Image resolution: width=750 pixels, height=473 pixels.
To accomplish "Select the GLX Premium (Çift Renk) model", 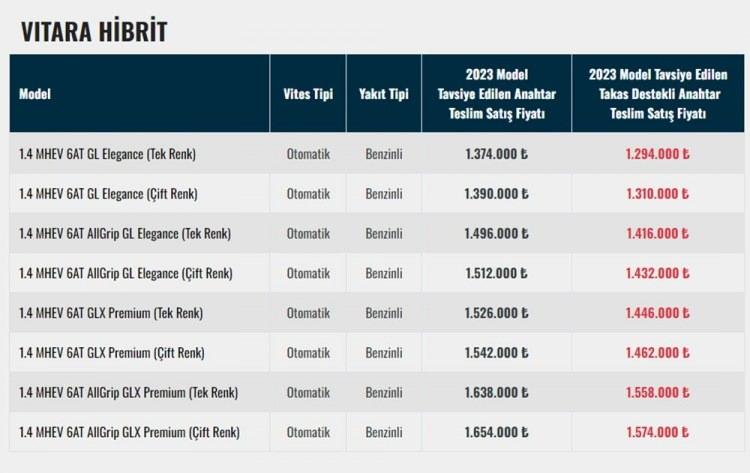I will click(x=111, y=352).
